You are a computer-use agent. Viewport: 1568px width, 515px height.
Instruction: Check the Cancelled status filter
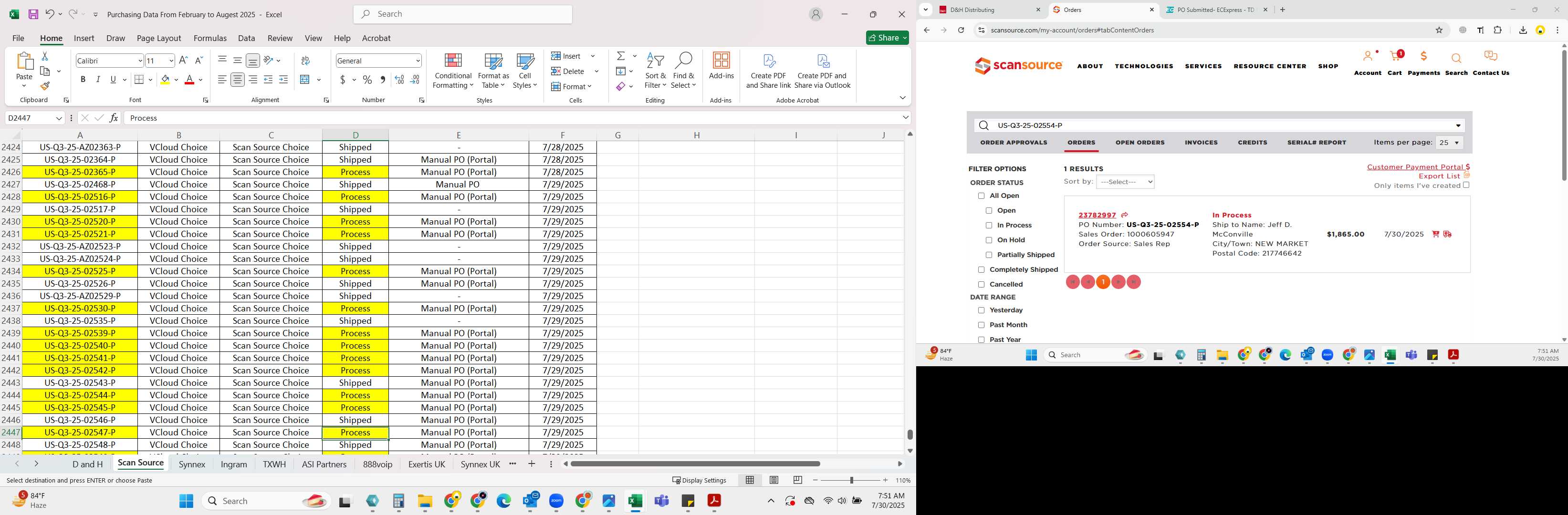(x=981, y=285)
